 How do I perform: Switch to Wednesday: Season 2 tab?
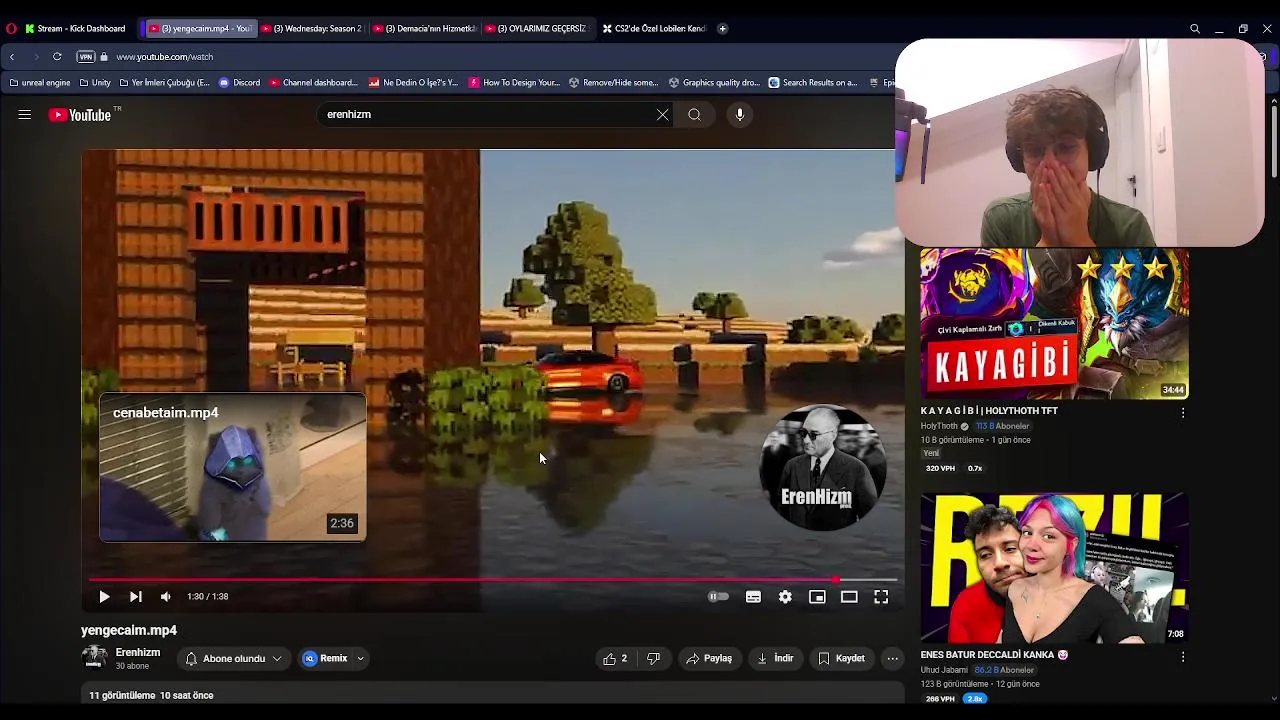pos(313,29)
